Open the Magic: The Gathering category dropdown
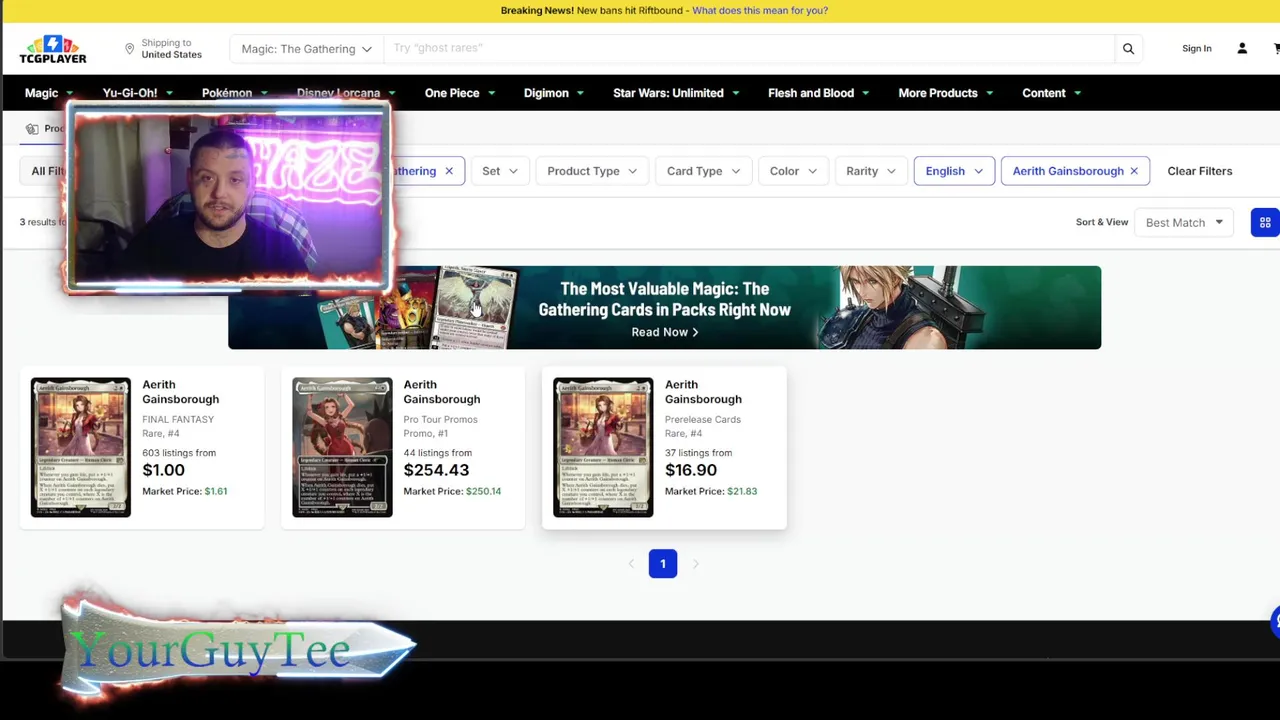The width and height of the screenshot is (1280, 720). 306,49
